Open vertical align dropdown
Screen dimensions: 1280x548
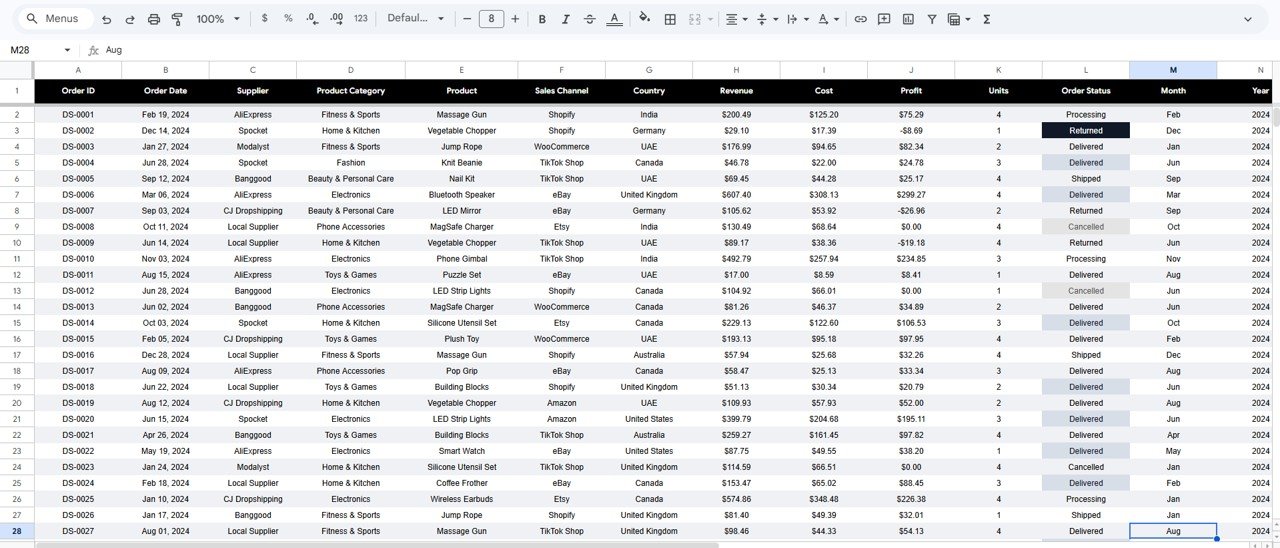pos(766,19)
